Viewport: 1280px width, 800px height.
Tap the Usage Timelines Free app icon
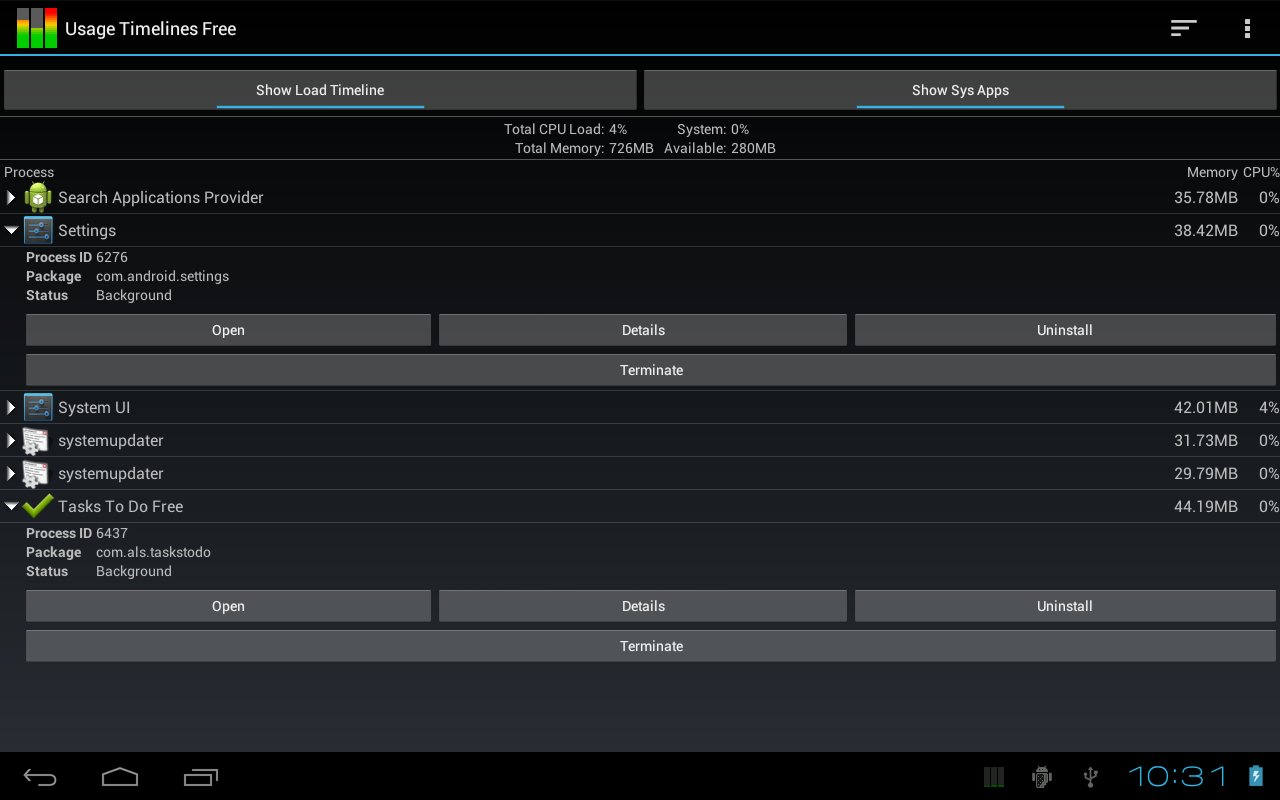[x=37, y=28]
